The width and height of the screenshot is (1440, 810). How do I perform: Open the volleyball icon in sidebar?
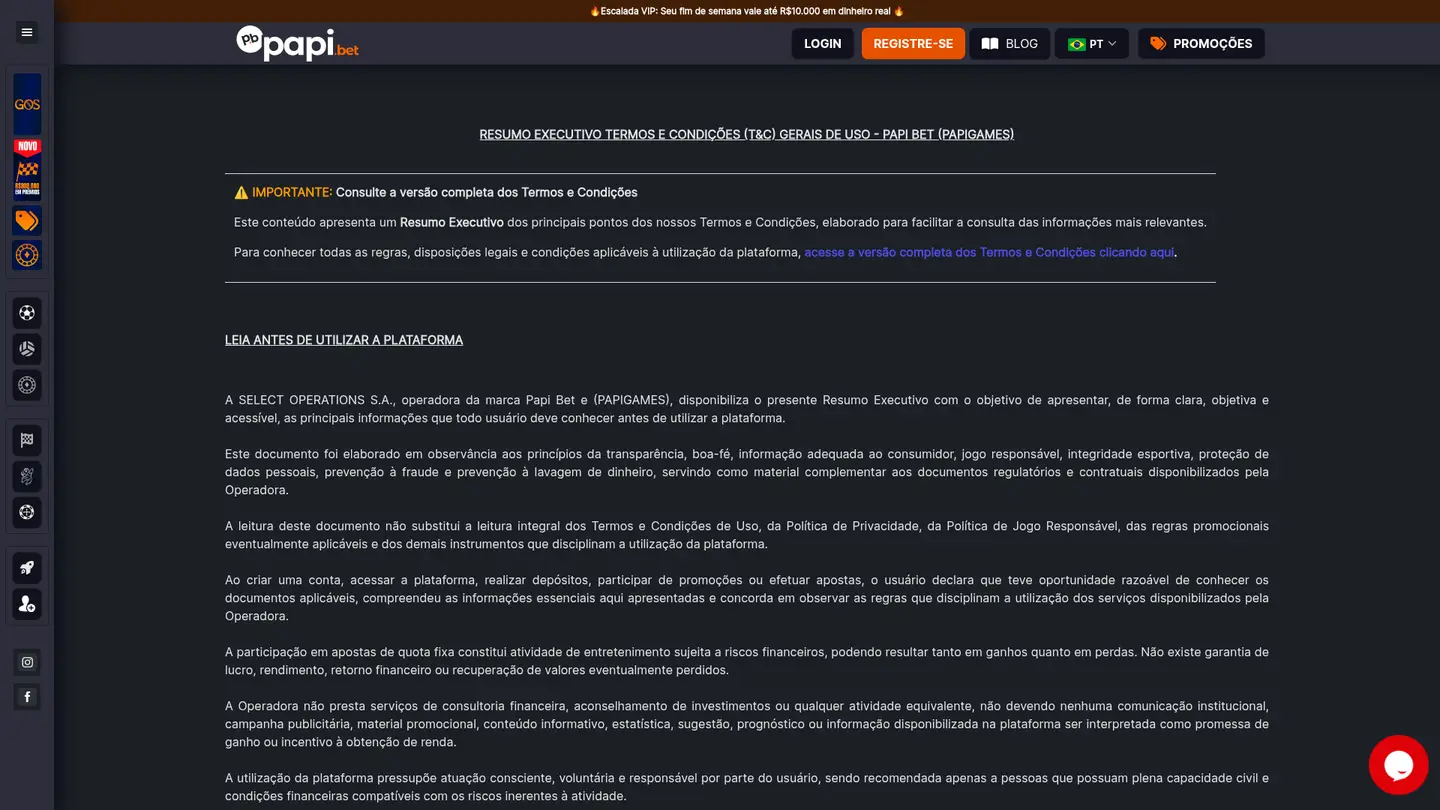click(x=27, y=349)
